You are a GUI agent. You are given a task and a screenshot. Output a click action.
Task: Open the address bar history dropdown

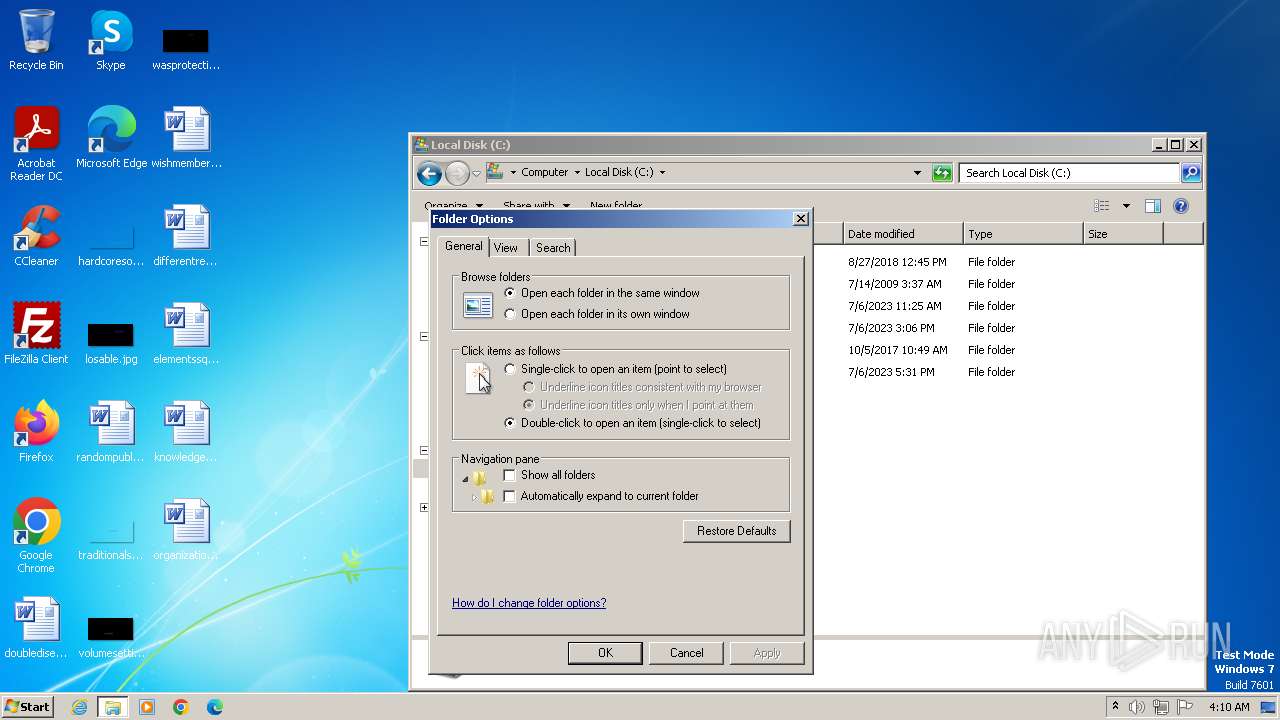tap(918, 173)
